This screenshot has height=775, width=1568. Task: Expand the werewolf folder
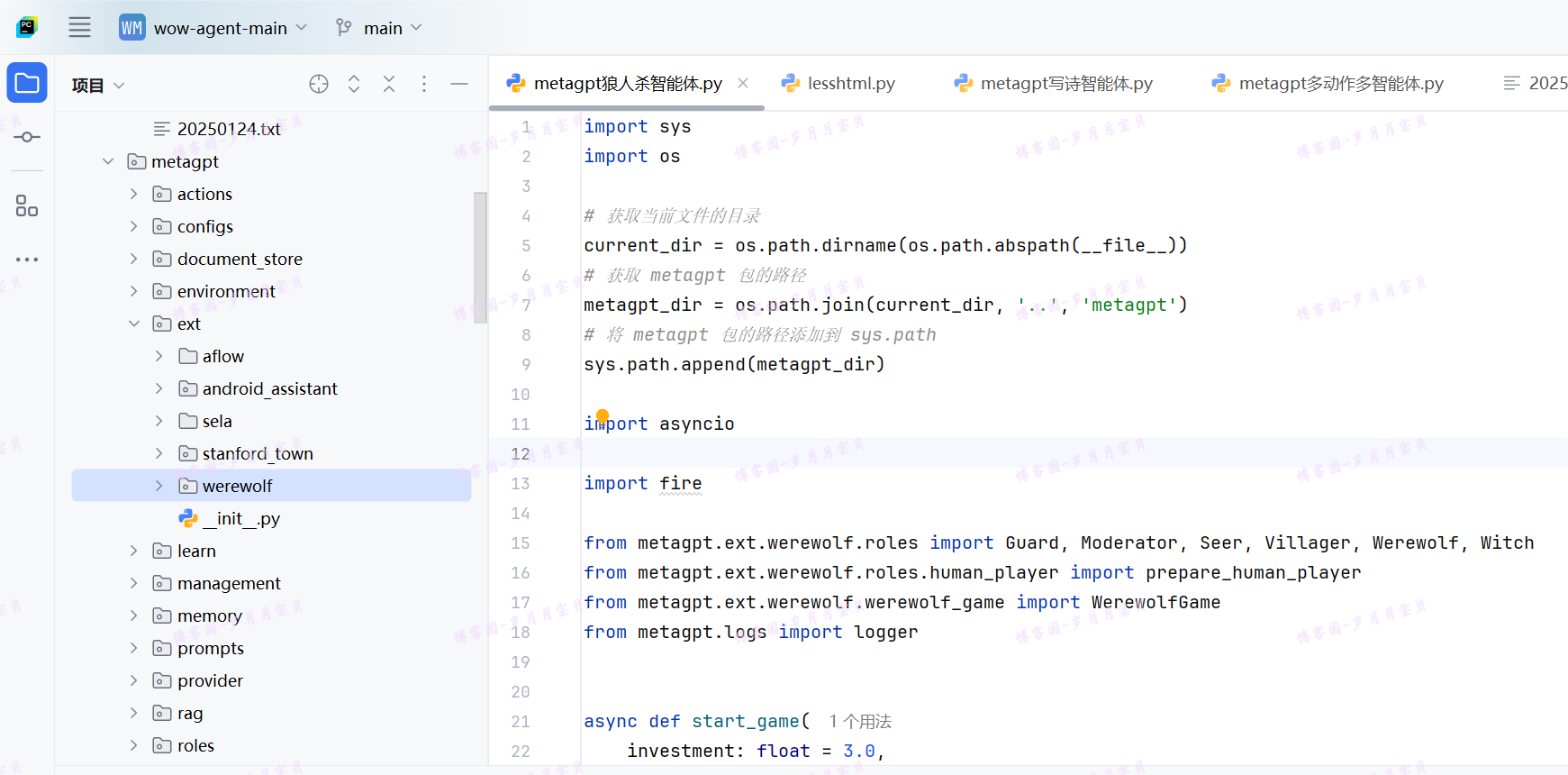159,486
